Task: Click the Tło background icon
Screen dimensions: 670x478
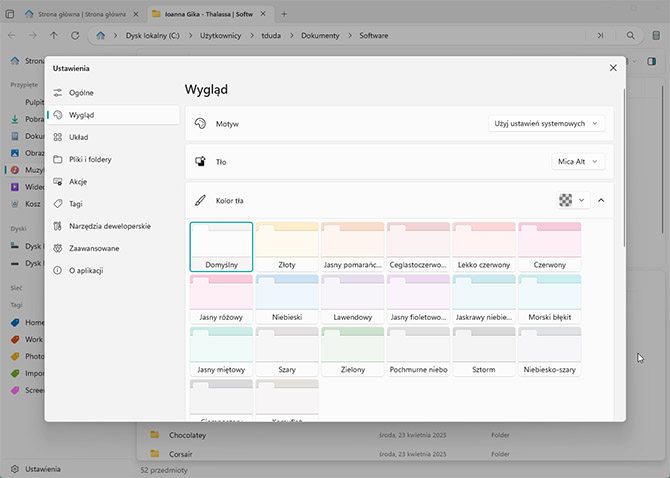Action: point(200,161)
